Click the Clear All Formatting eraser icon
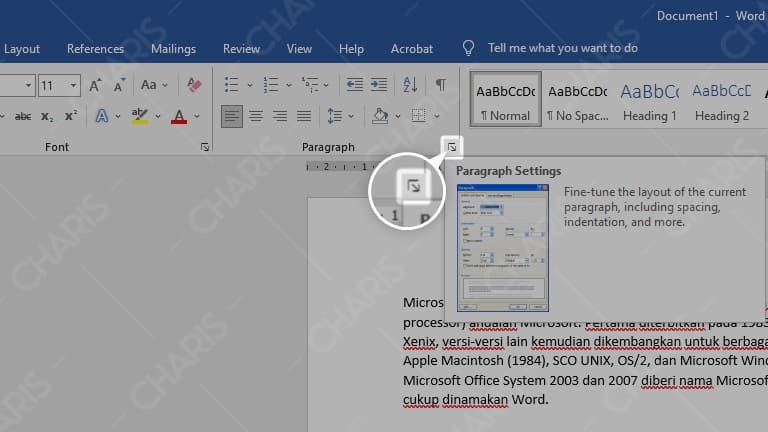 point(194,85)
